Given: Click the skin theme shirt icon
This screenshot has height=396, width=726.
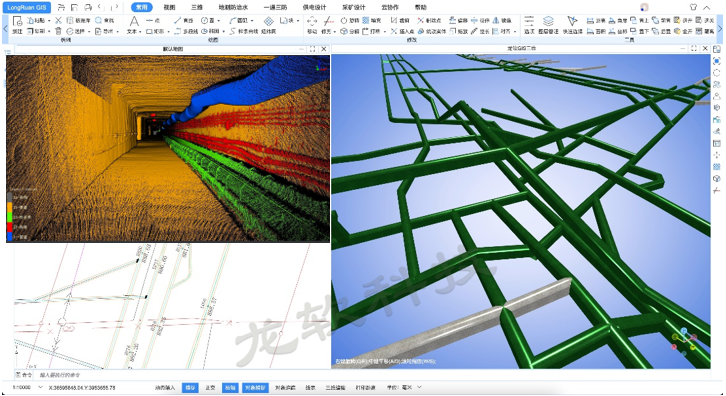Looking at the screenshot, I should [693, 7].
